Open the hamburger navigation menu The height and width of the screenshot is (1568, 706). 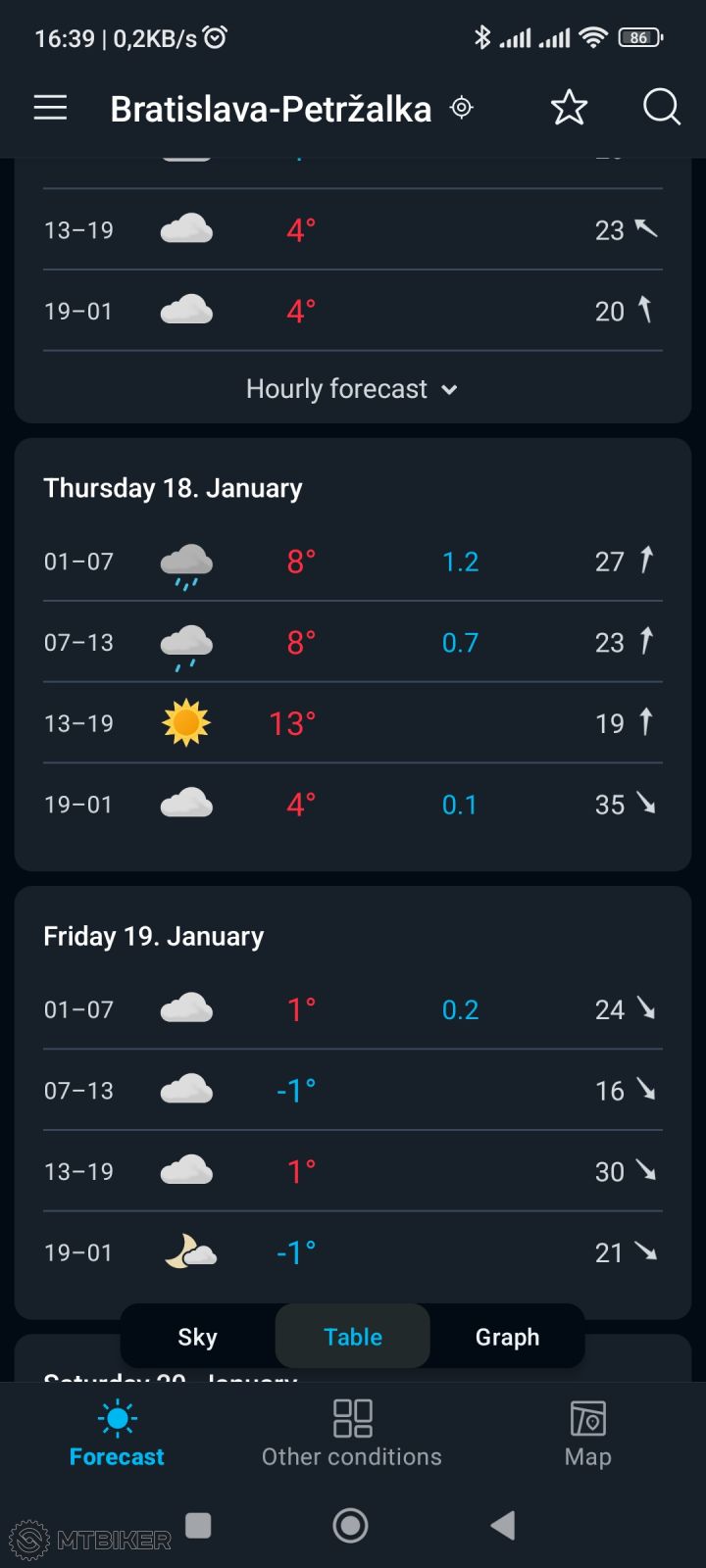(x=51, y=108)
